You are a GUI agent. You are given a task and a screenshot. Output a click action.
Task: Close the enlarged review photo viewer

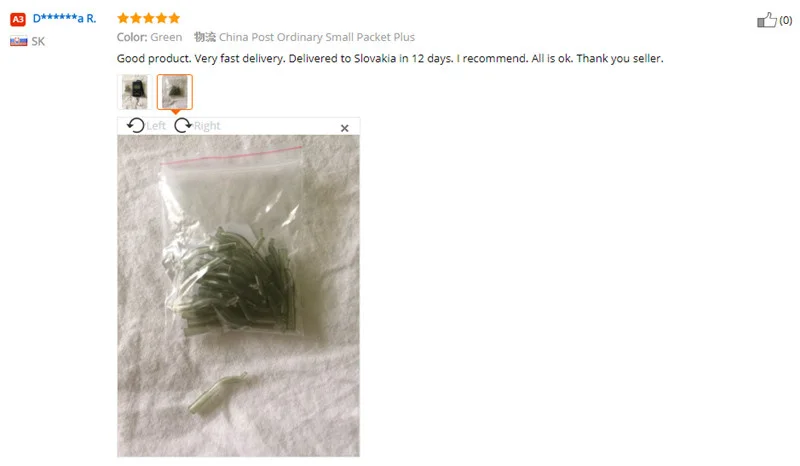tap(344, 128)
